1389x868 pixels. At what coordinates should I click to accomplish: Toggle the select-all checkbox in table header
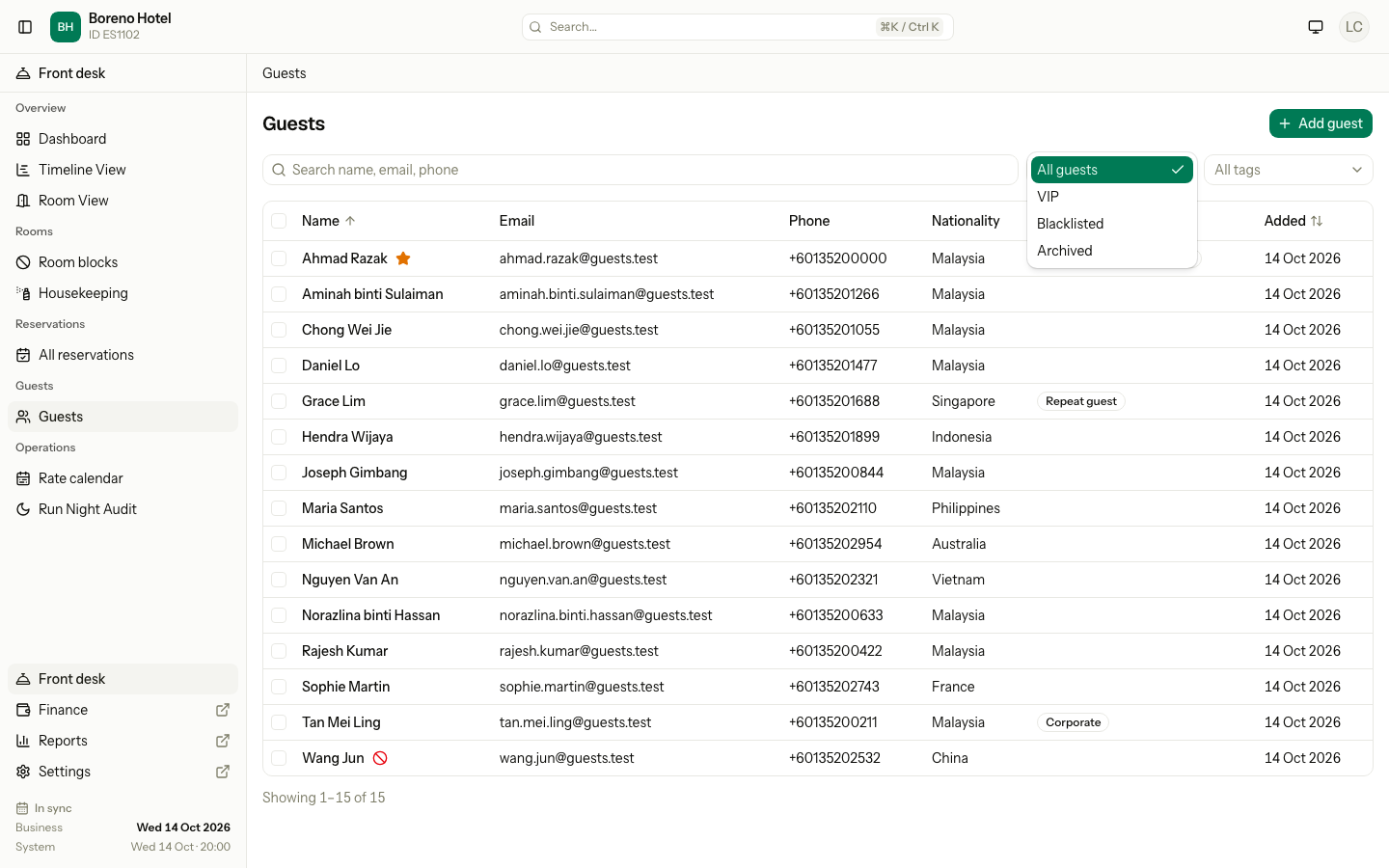click(x=279, y=221)
